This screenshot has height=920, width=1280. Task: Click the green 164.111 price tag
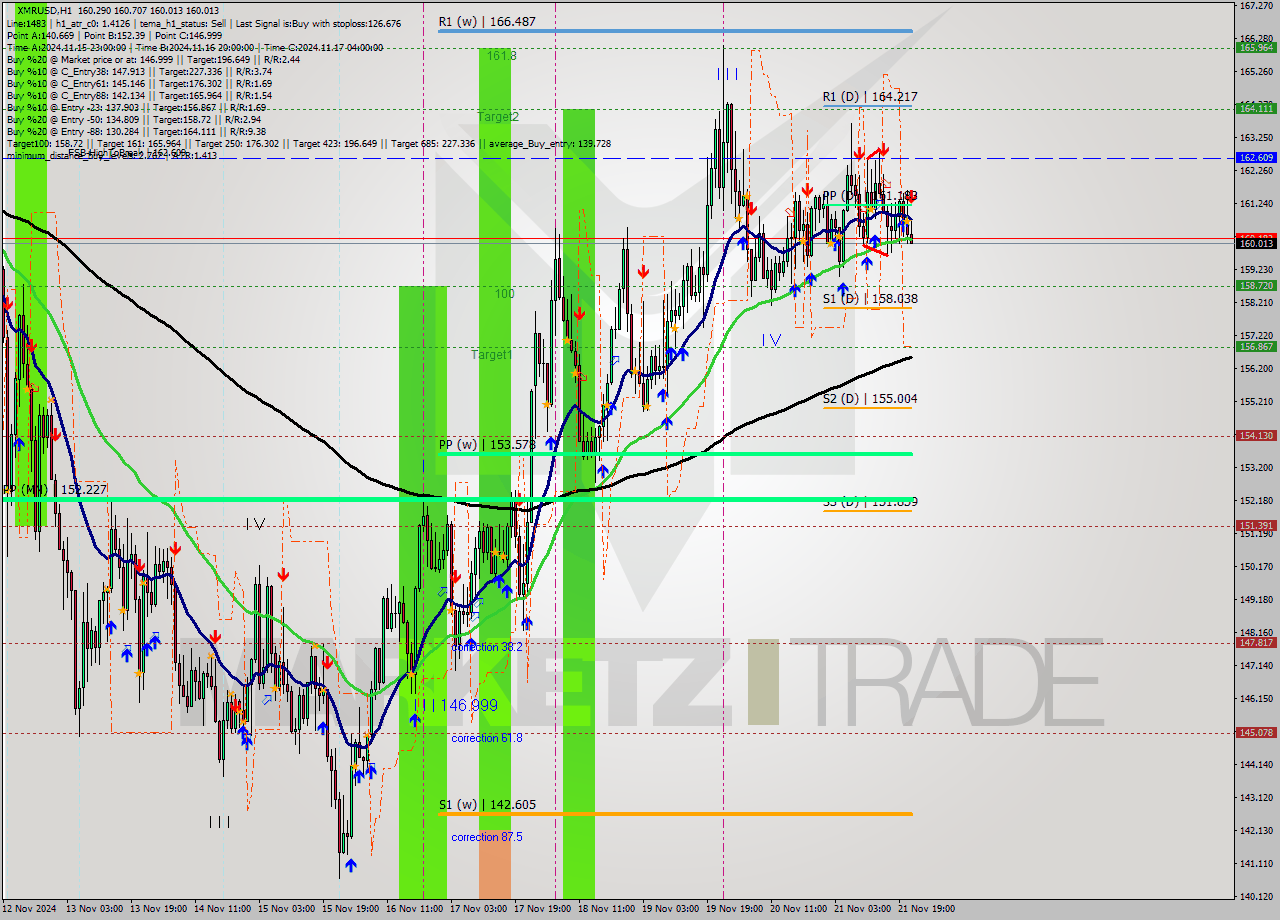pyautogui.click(x=1256, y=108)
